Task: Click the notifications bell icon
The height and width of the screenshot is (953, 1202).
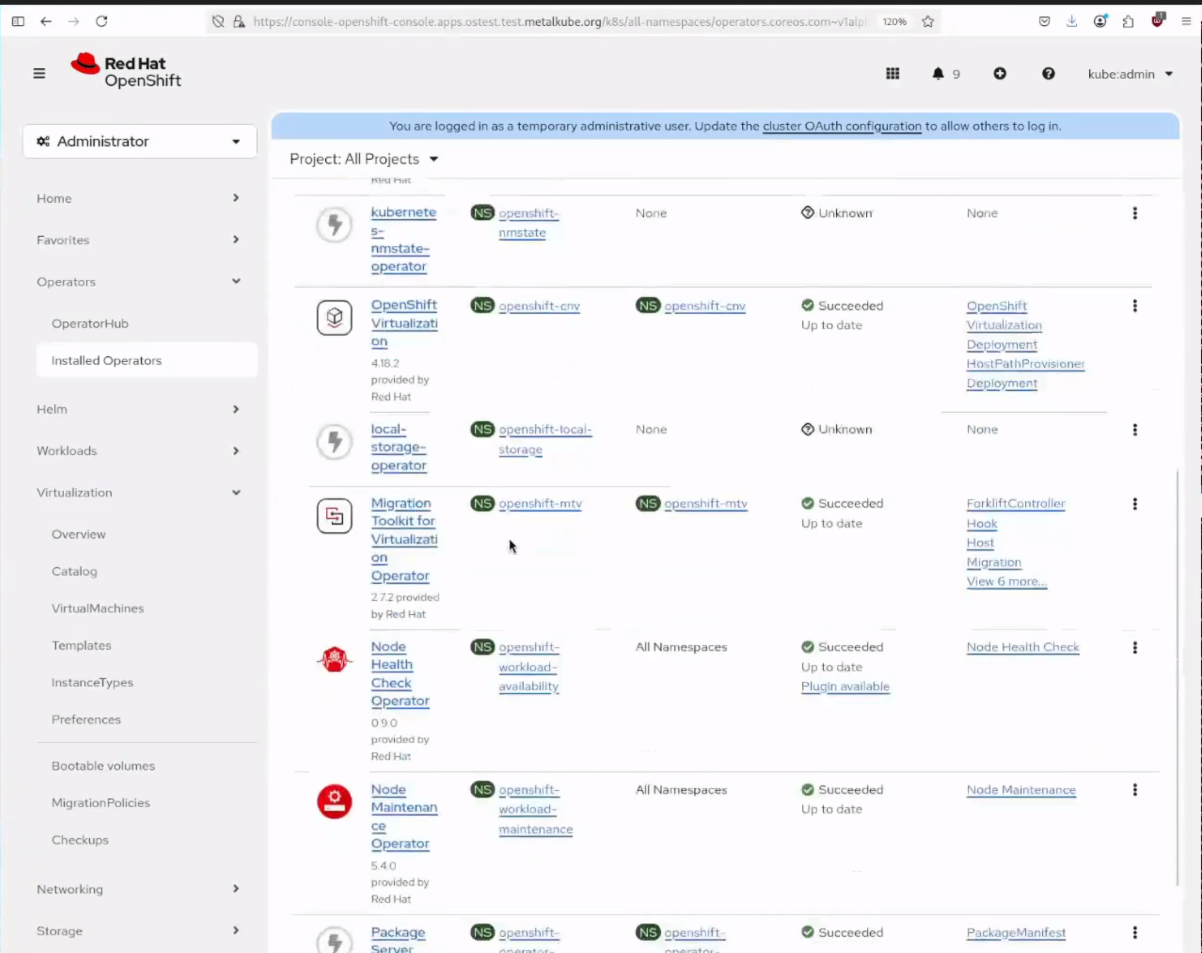Action: click(938, 74)
